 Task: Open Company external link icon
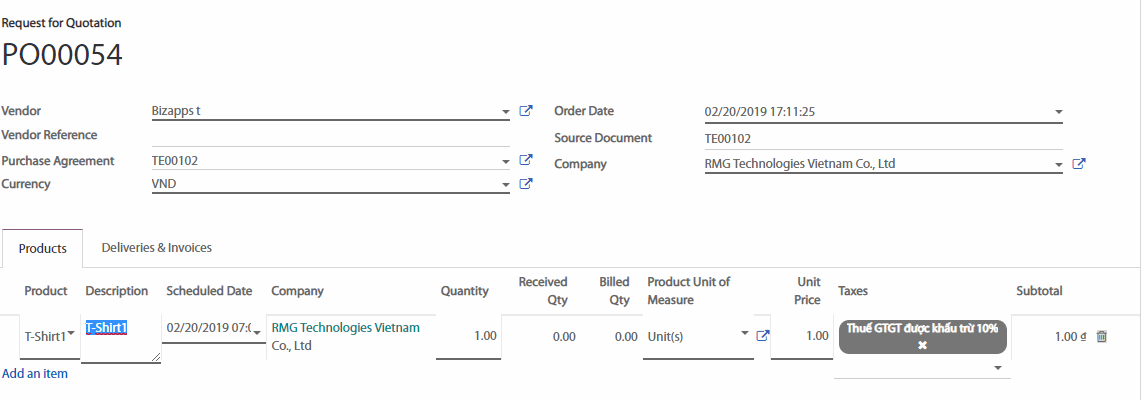(1079, 164)
